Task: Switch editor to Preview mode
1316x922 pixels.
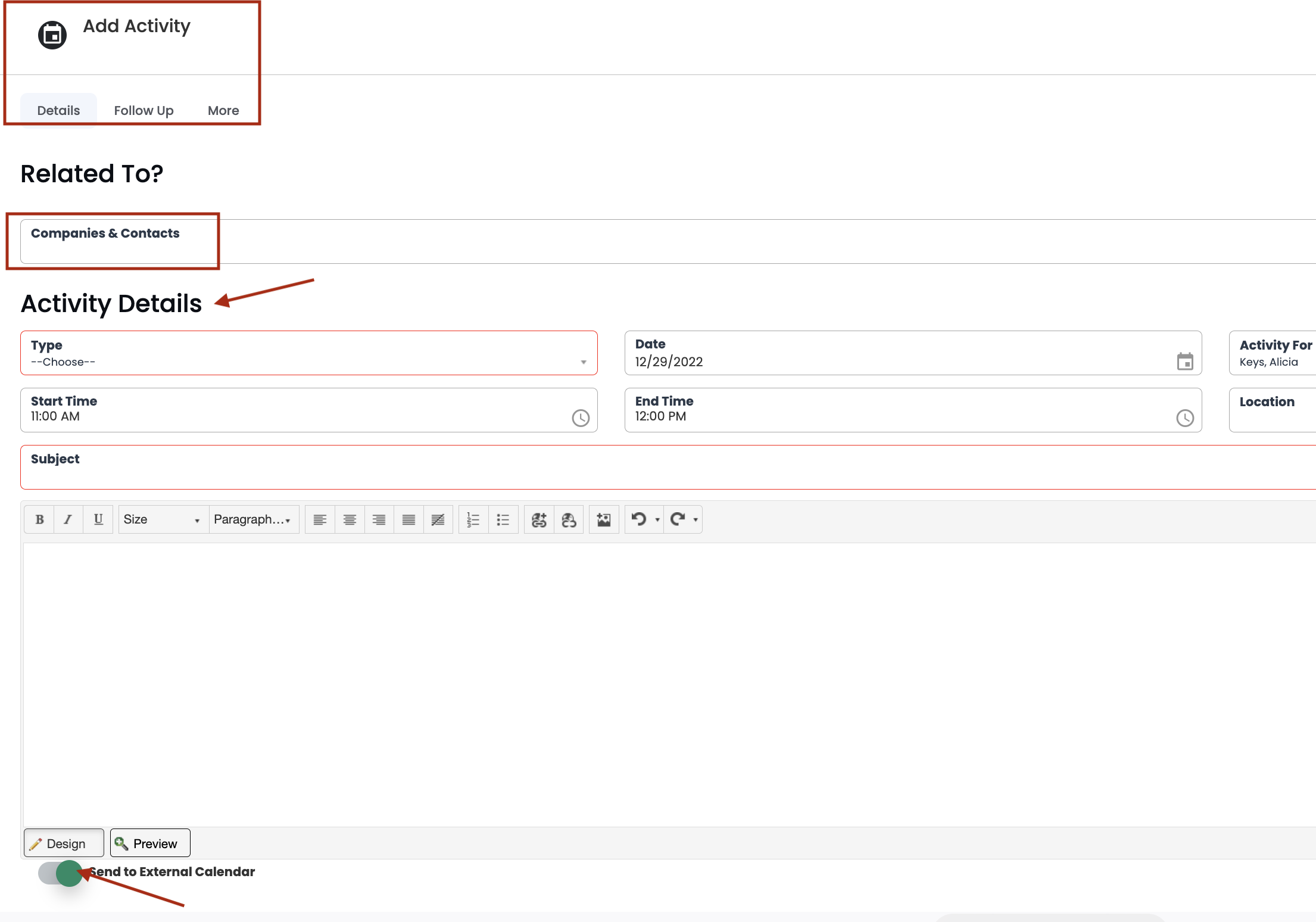Action: click(150, 843)
